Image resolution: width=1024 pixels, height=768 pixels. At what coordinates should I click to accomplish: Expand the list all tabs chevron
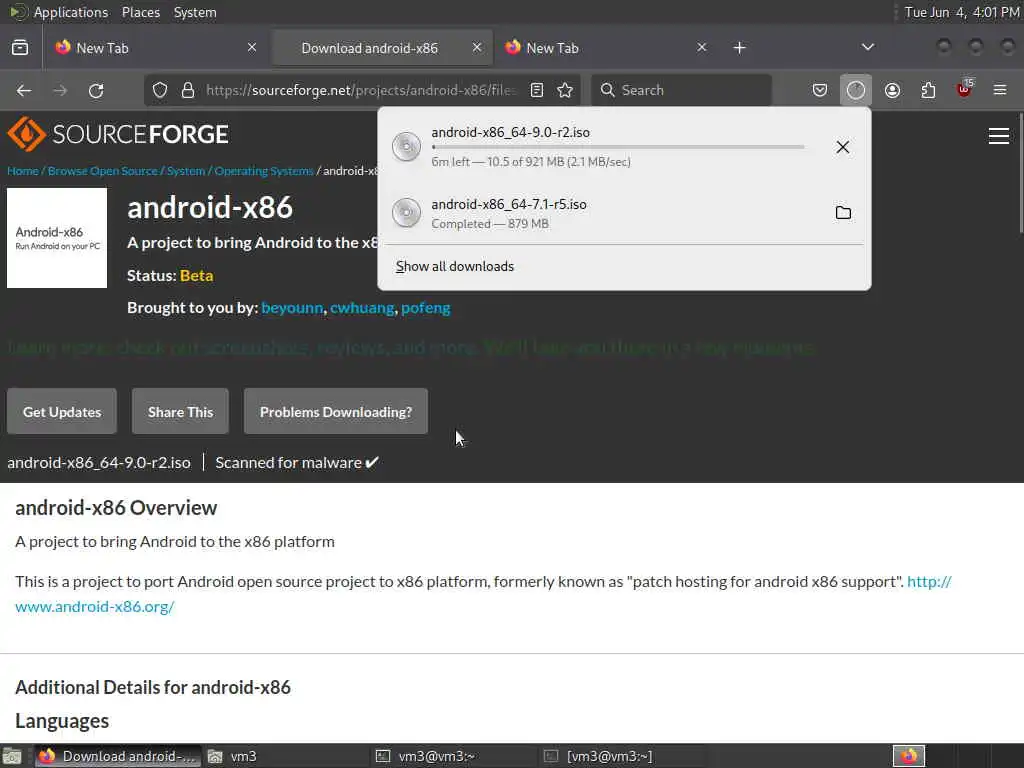(x=867, y=47)
